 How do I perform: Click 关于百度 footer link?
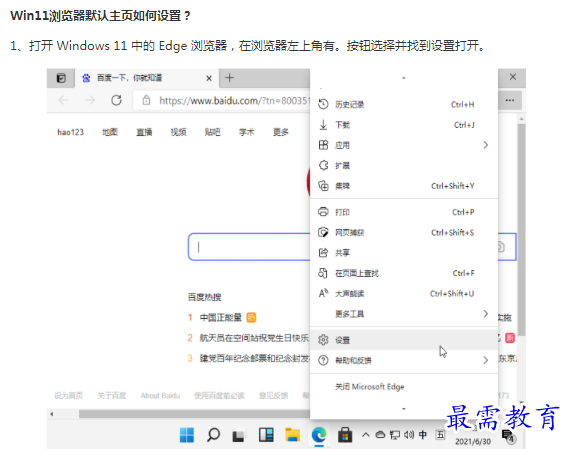(x=112, y=395)
